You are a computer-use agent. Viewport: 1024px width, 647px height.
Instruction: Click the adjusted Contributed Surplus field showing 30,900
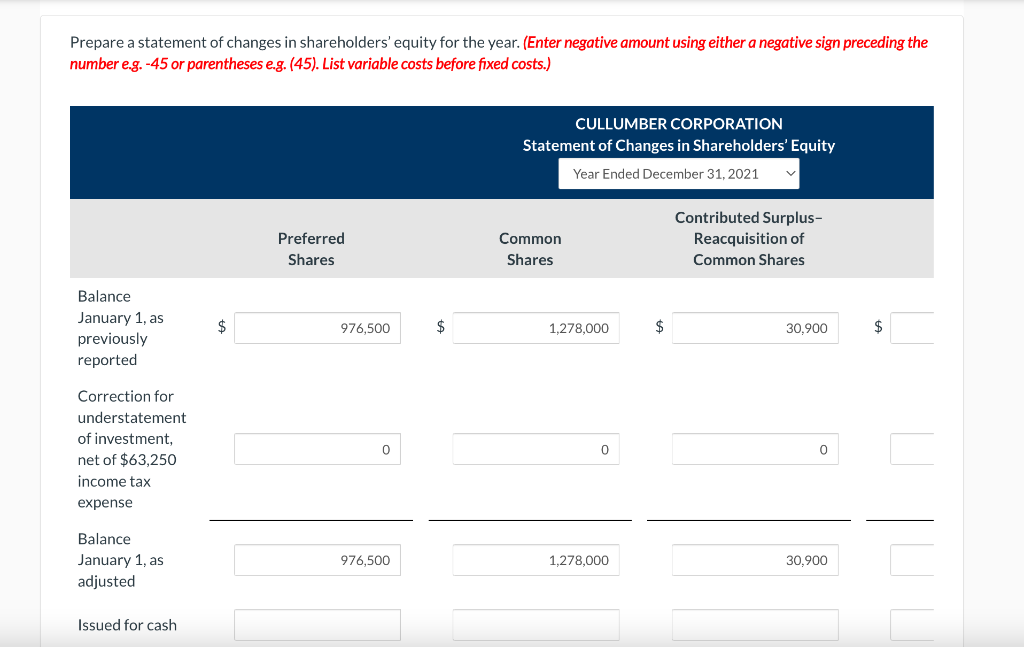pyautogui.click(x=755, y=560)
